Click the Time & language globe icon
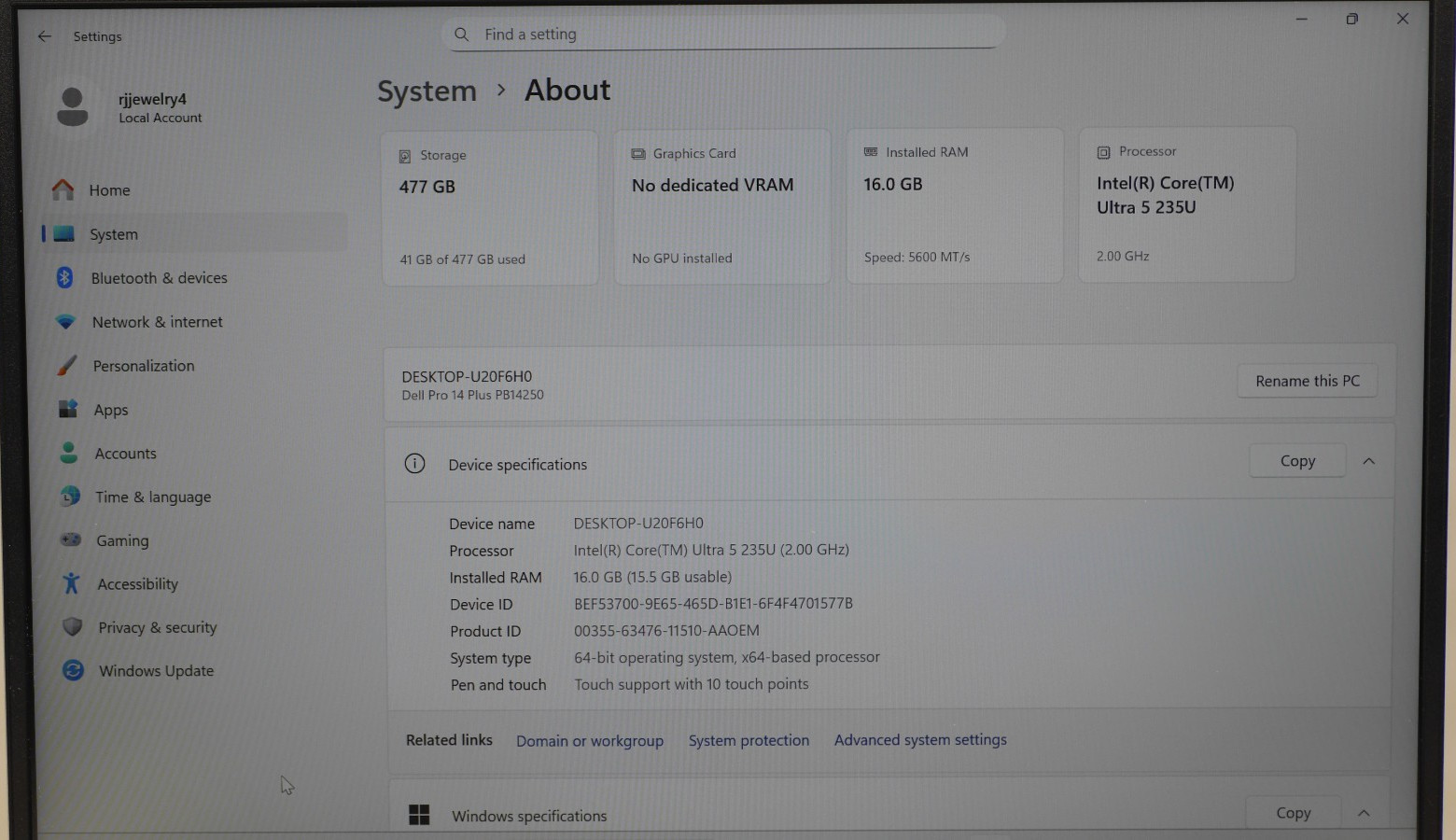The width and height of the screenshot is (1456, 840). [x=70, y=496]
